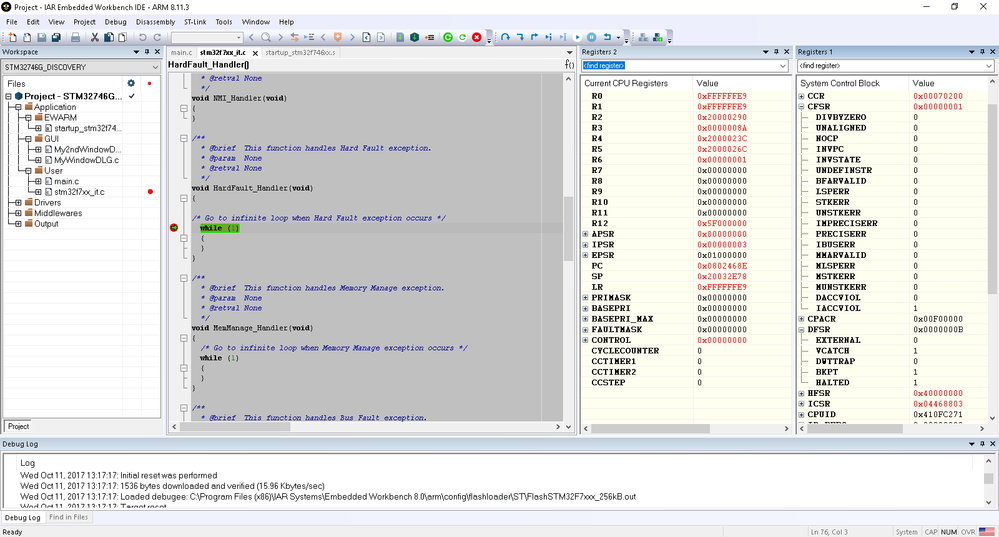
Task: Collapse the NMI_Handler code fold marker
Action: 183,109
